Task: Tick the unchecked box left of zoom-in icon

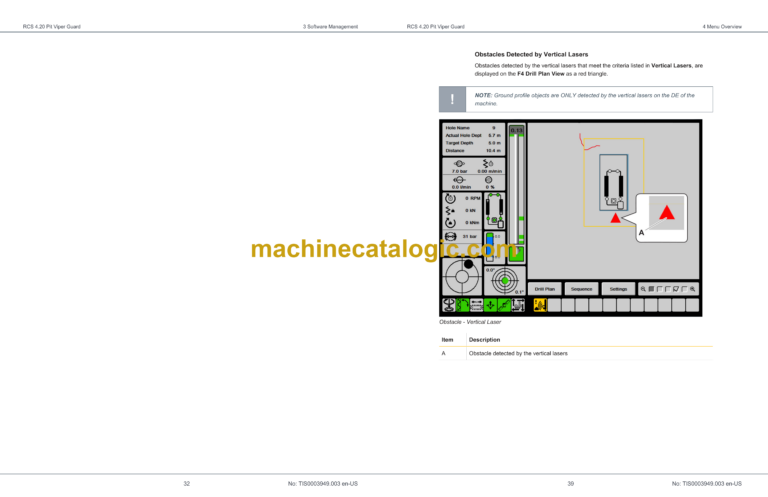Action: click(684, 289)
